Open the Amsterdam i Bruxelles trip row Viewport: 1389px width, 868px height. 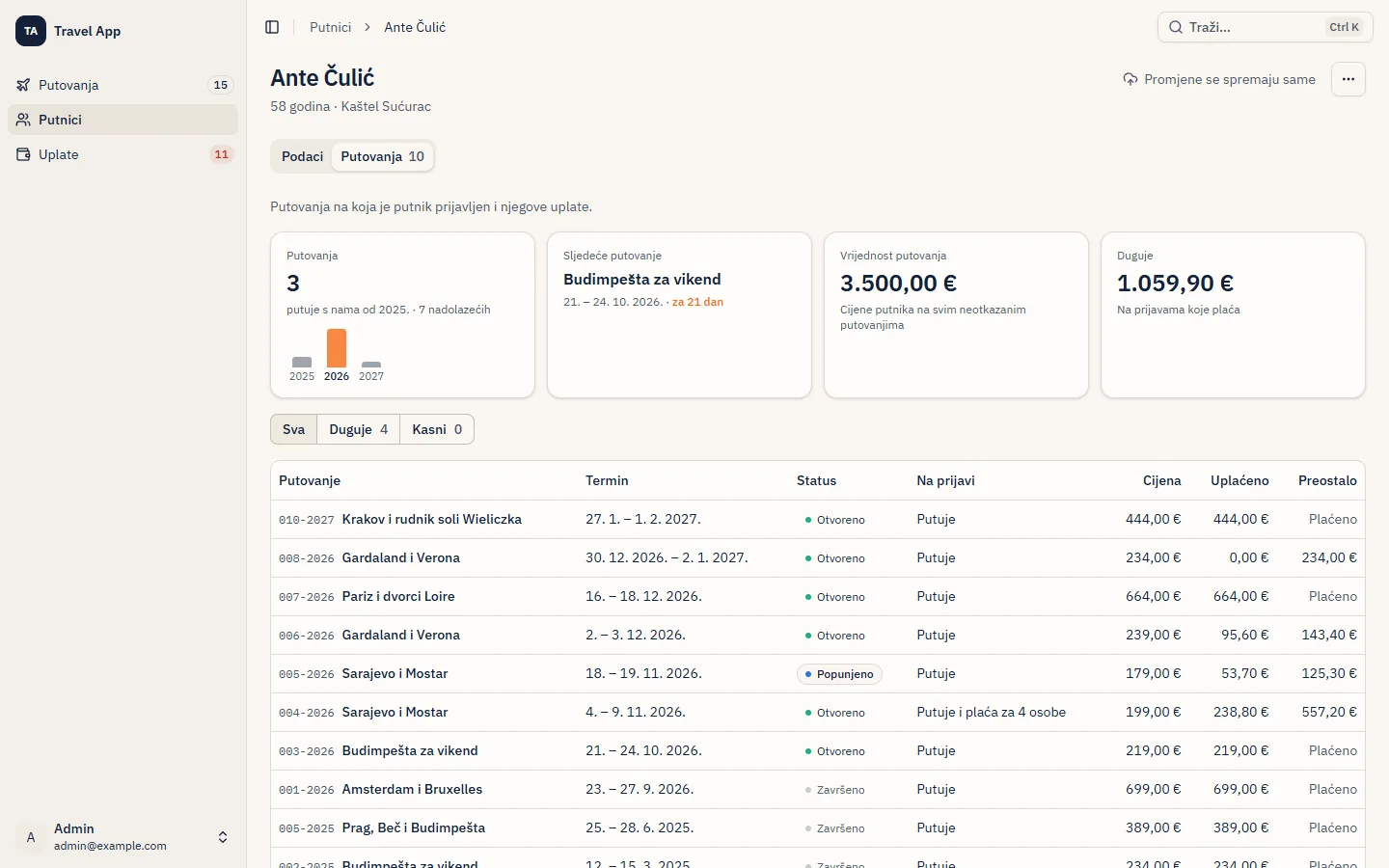point(818,789)
